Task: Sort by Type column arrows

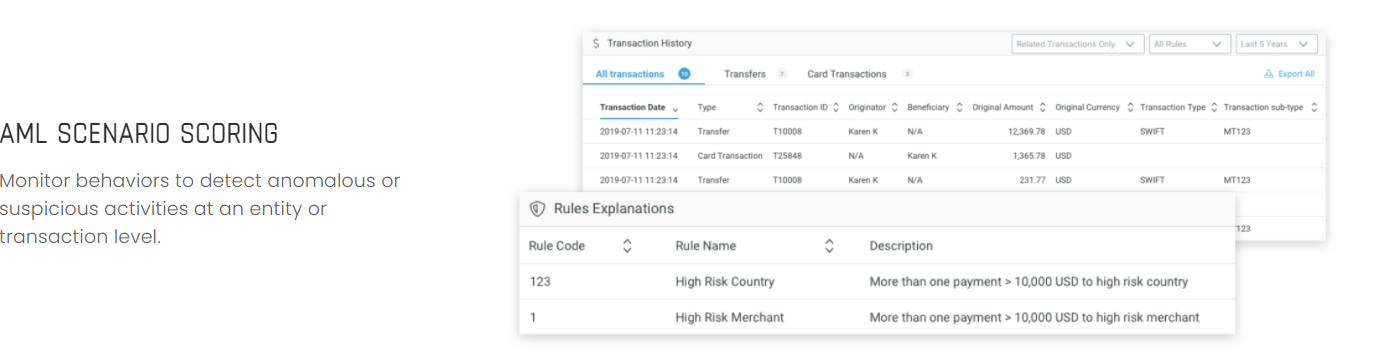Action: (759, 107)
